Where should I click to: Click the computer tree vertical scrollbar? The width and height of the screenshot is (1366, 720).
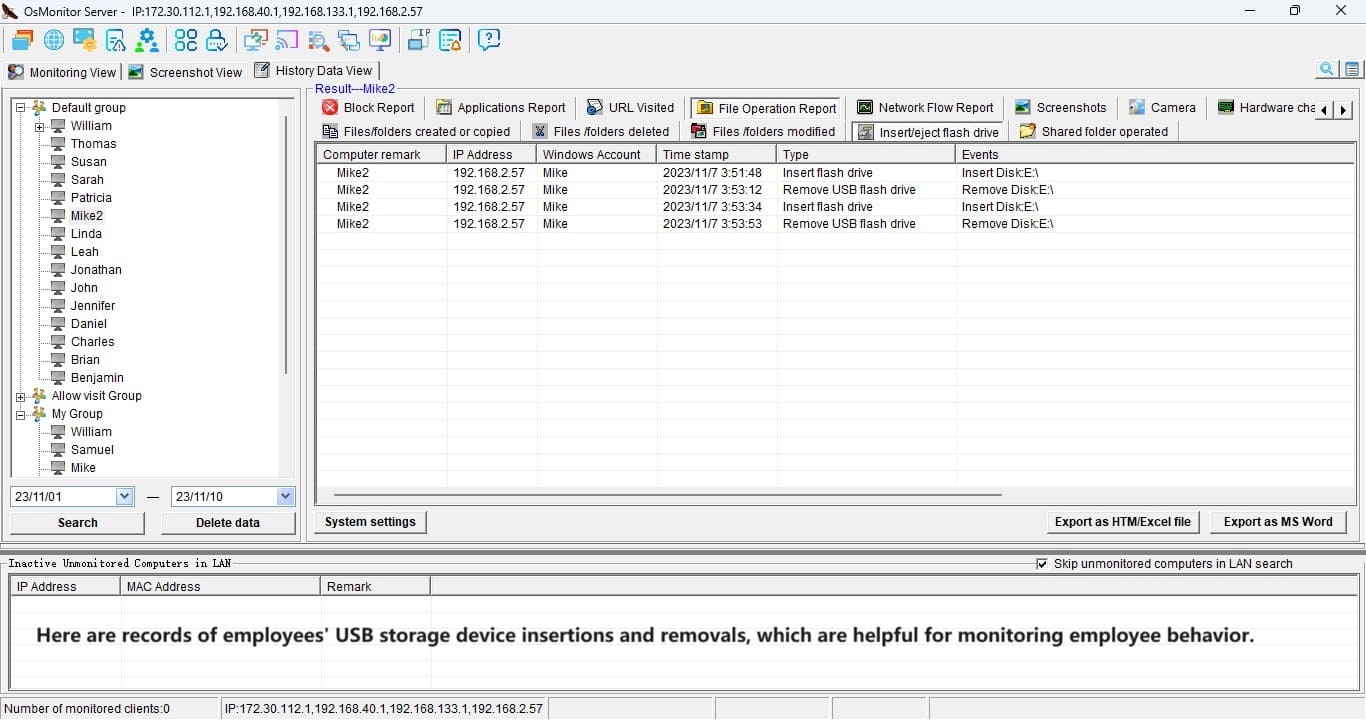[x=286, y=245]
